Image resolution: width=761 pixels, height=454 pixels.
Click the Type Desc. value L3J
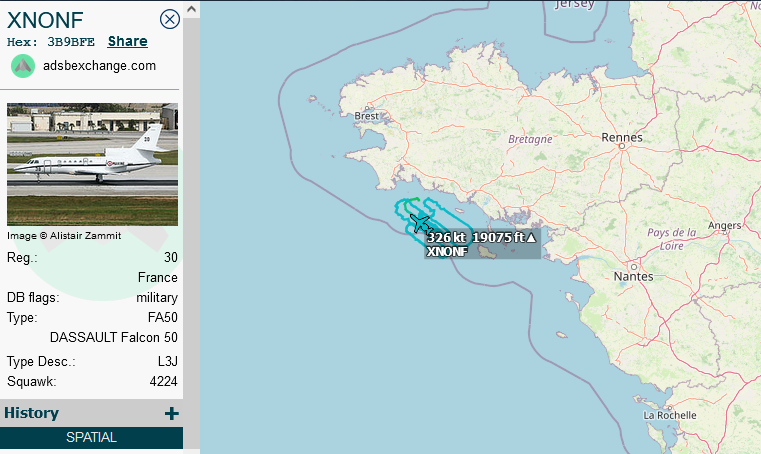point(168,361)
